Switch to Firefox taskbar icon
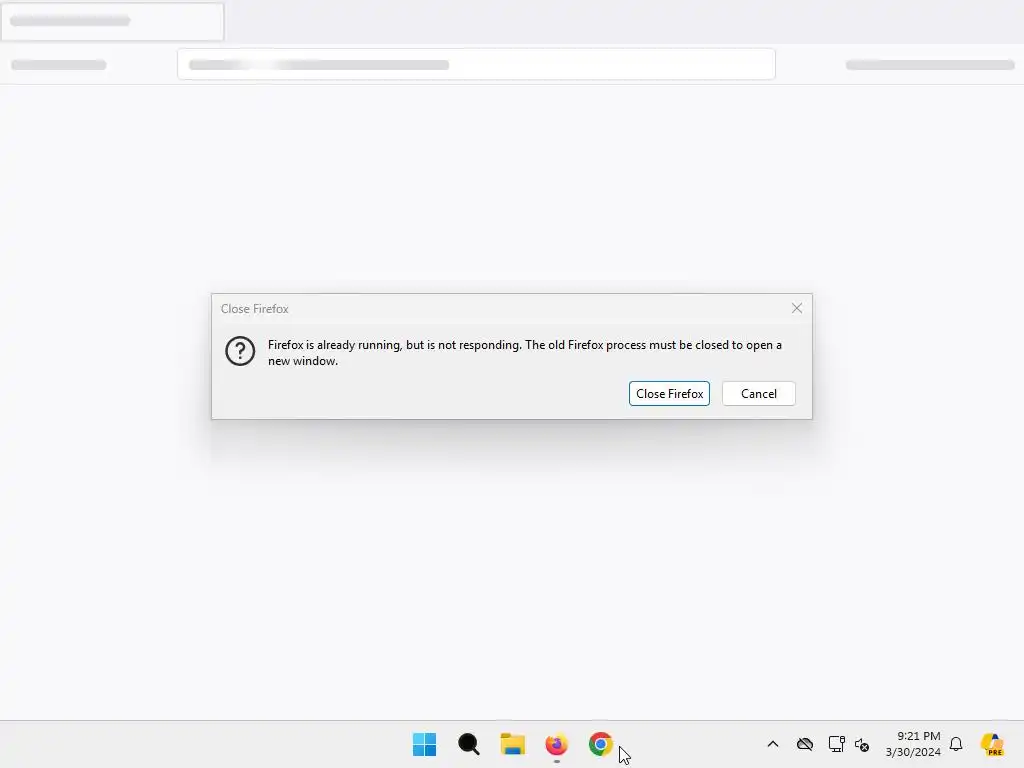Image resolution: width=1024 pixels, height=768 pixels. tap(556, 744)
